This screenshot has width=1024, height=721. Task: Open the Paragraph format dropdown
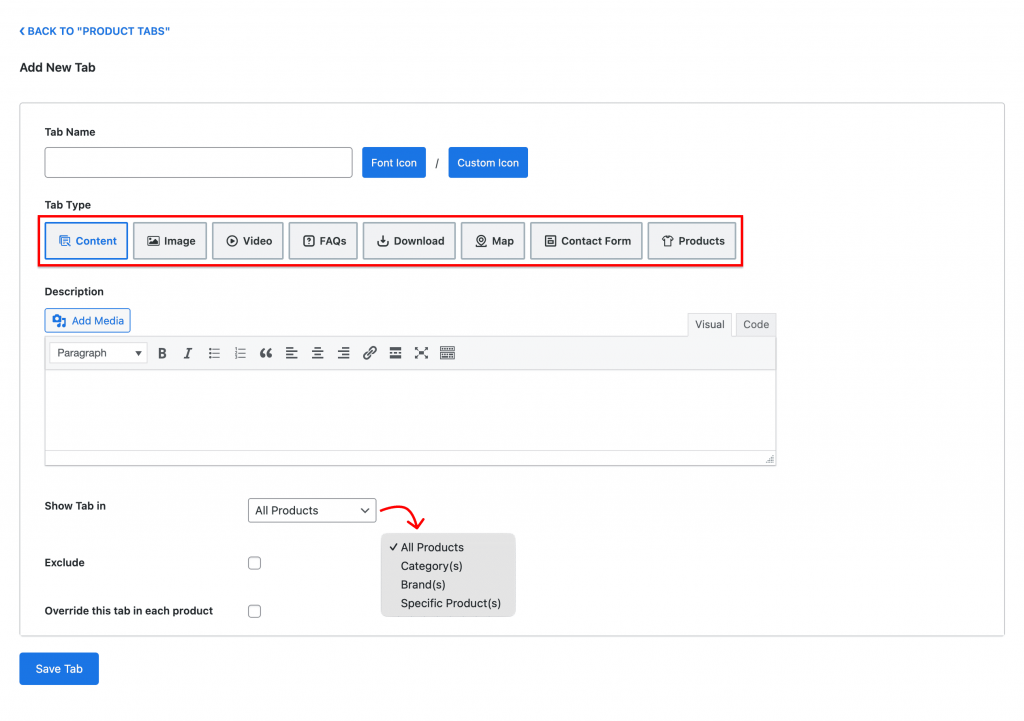(98, 353)
